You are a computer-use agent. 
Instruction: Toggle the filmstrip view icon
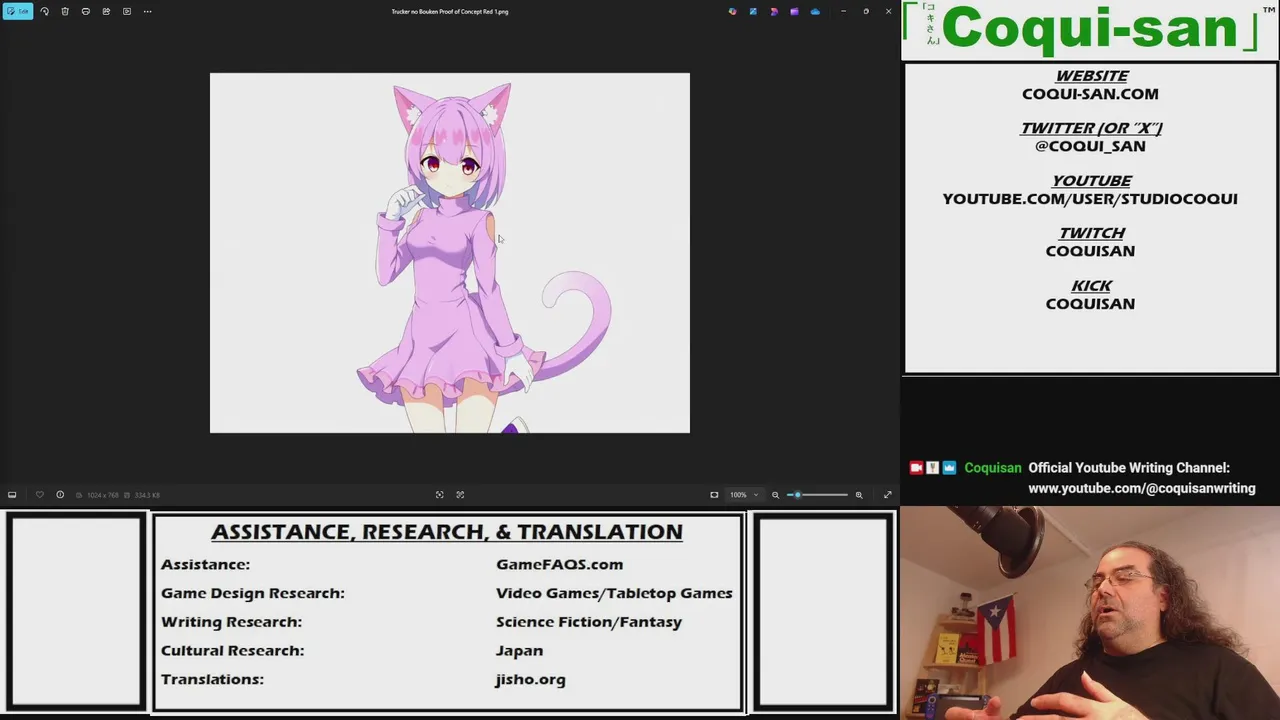(12, 495)
